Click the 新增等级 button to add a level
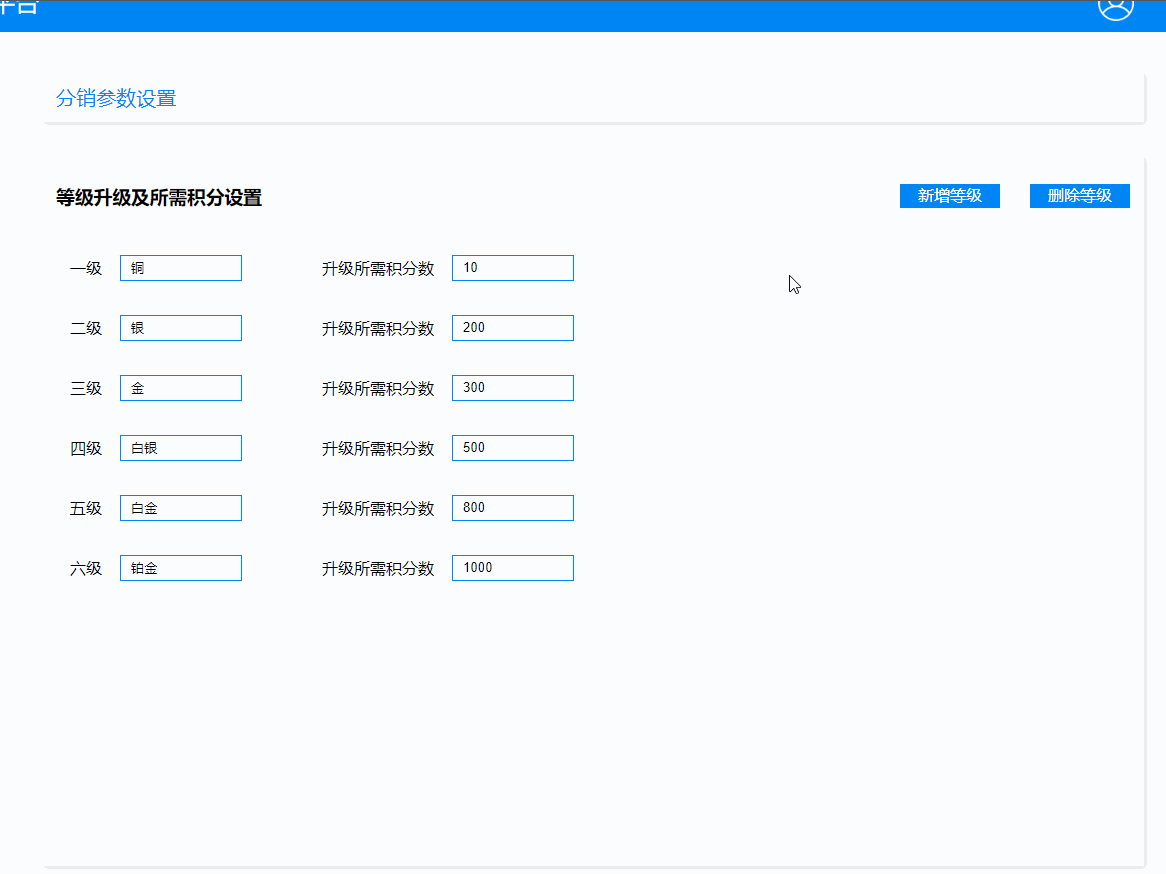Image resolution: width=1166 pixels, height=874 pixels. [x=948, y=195]
